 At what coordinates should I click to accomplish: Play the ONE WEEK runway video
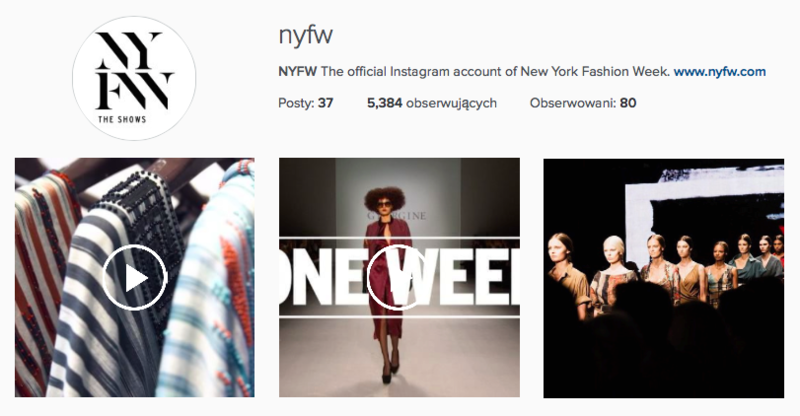pyautogui.click(x=399, y=278)
